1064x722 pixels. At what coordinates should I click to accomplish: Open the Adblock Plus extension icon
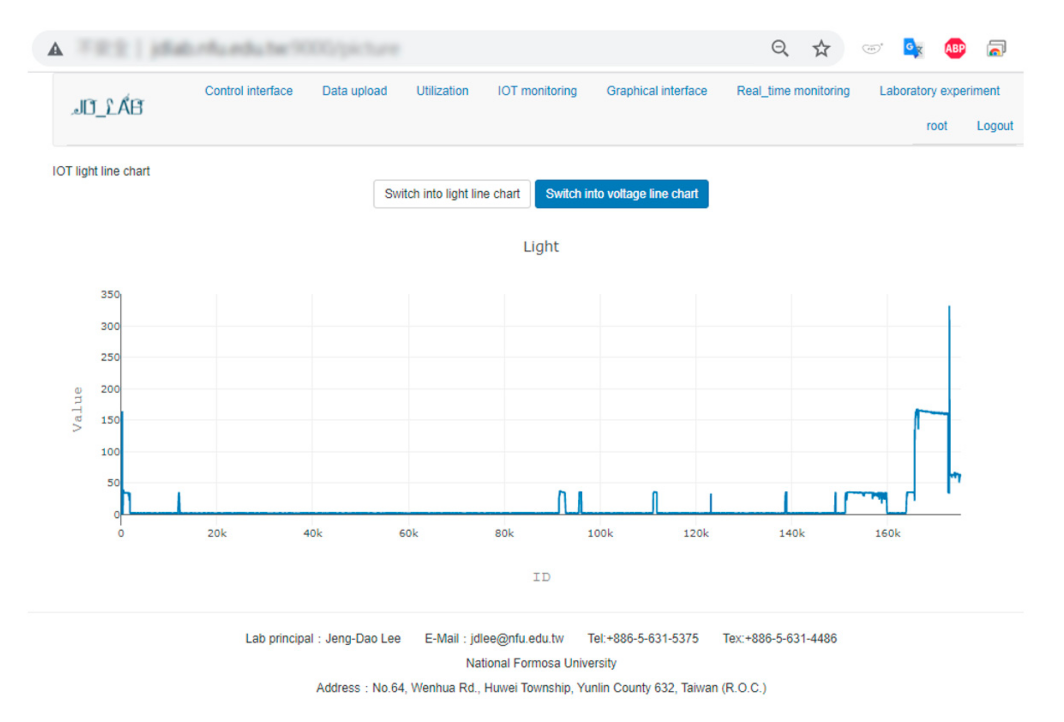point(955,48)
